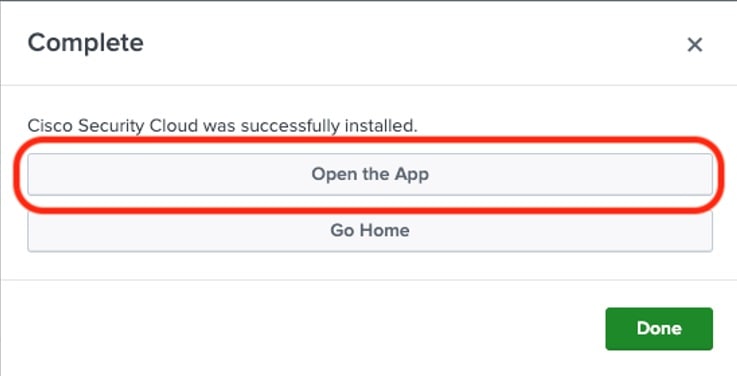Open the newly installed app
The image size is (737, 376).
point(370,174)
